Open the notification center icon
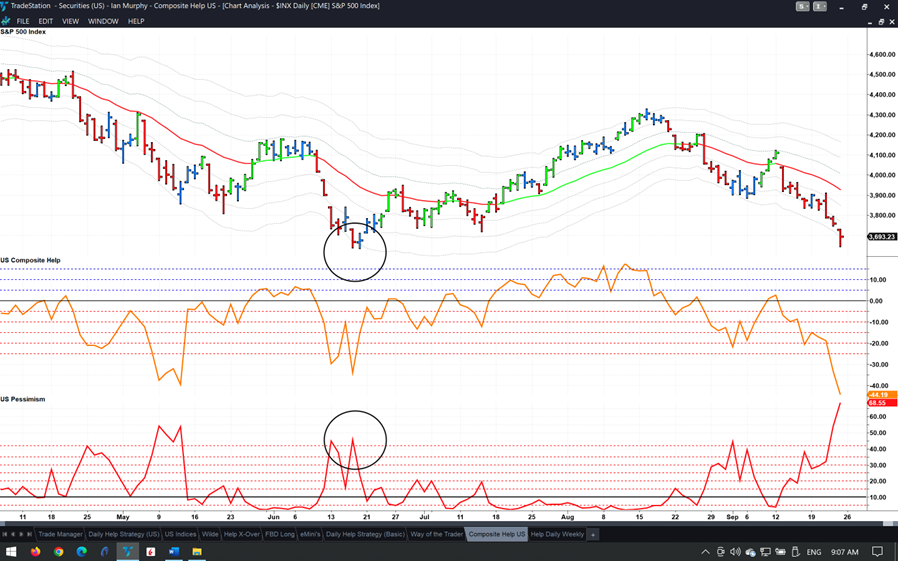This screenshot has height=561, width=898. tap(877, 552)
